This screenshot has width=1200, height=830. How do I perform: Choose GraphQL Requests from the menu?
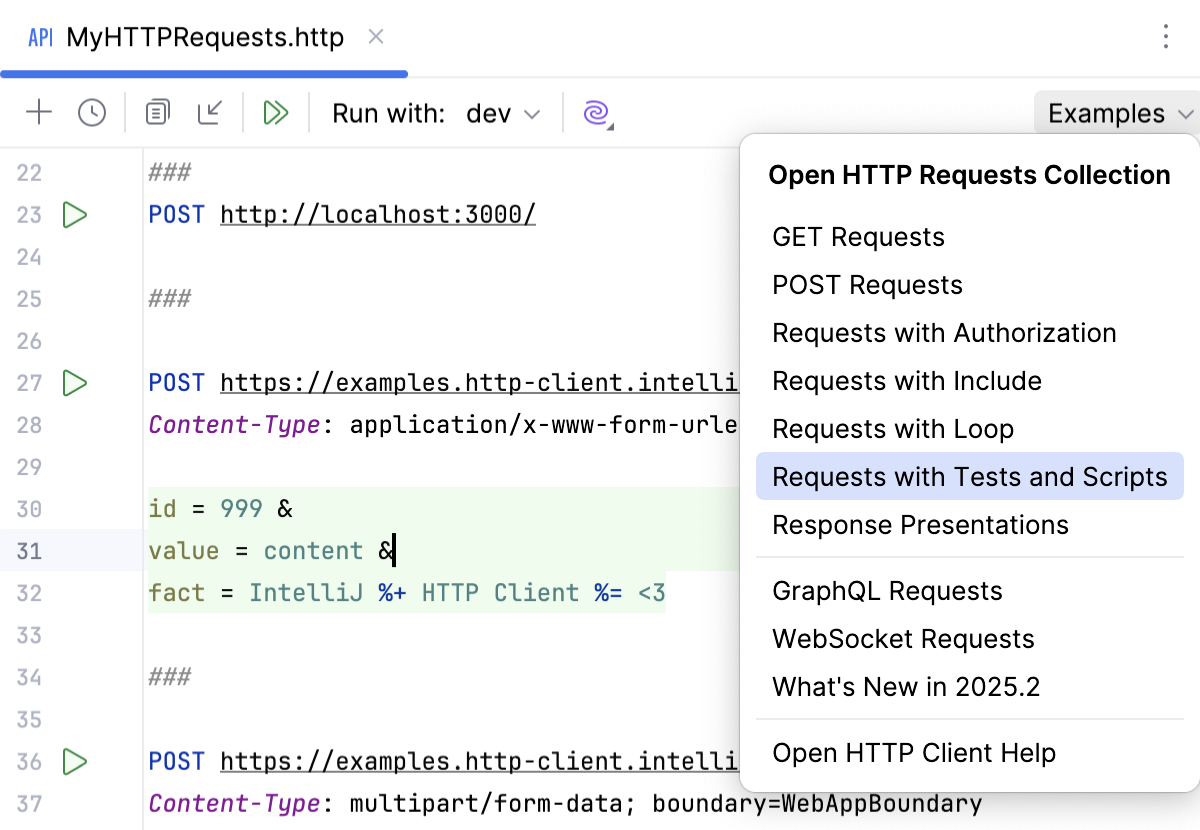click(887, 591)
